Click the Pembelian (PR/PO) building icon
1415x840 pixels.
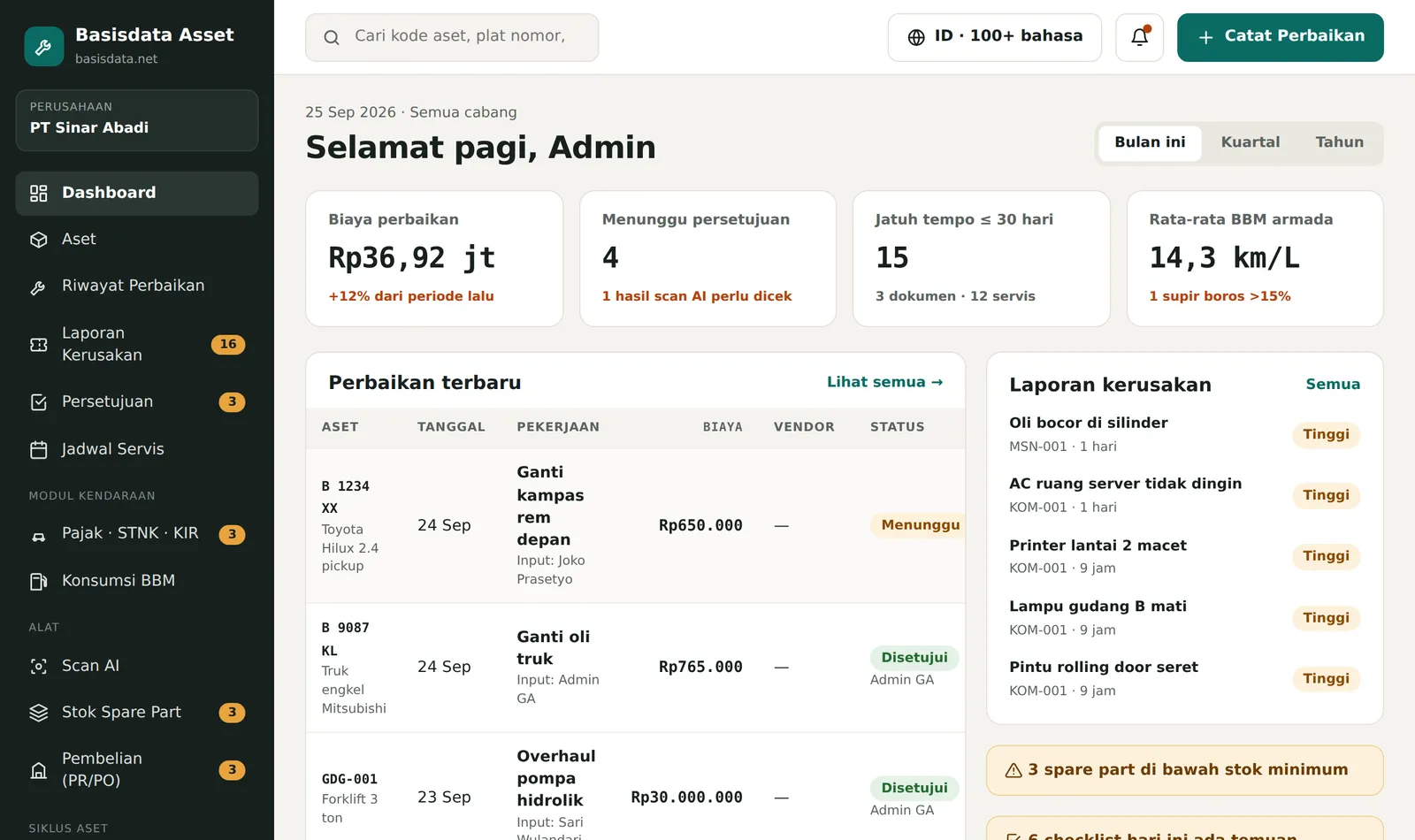(39, 770)
